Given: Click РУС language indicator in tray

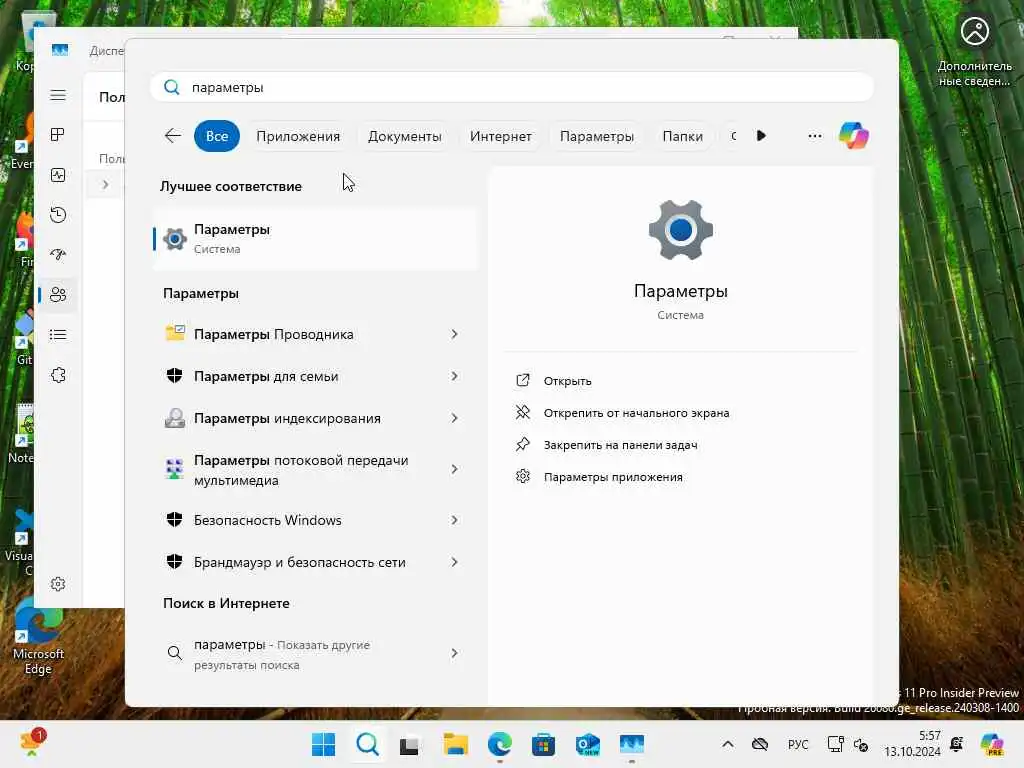Looking at the screenshot, I should (x=798, y=744).
